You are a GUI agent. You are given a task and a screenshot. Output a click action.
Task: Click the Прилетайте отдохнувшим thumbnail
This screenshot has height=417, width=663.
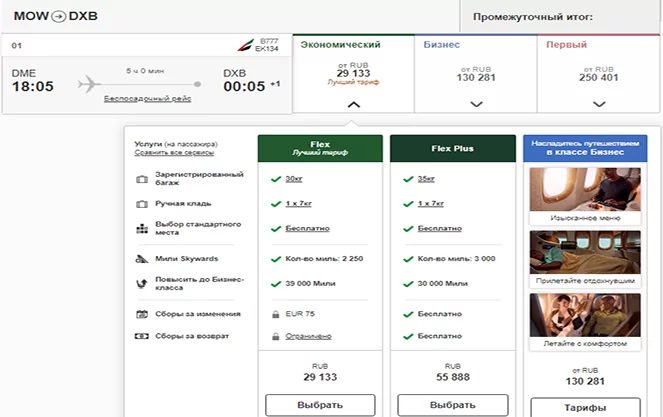(x=585, y=258)
